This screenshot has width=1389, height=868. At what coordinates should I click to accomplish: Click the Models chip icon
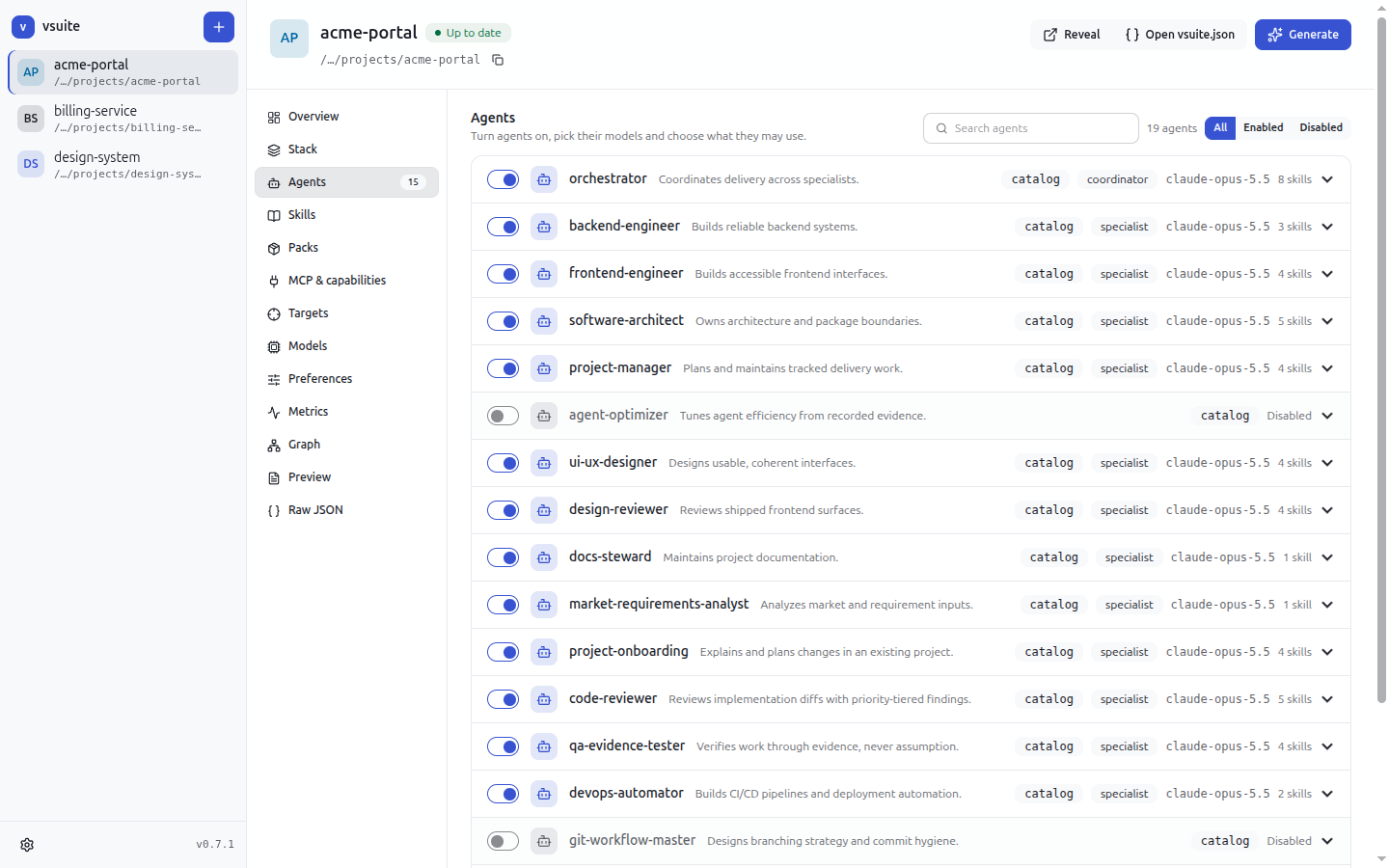coord(274,346)
